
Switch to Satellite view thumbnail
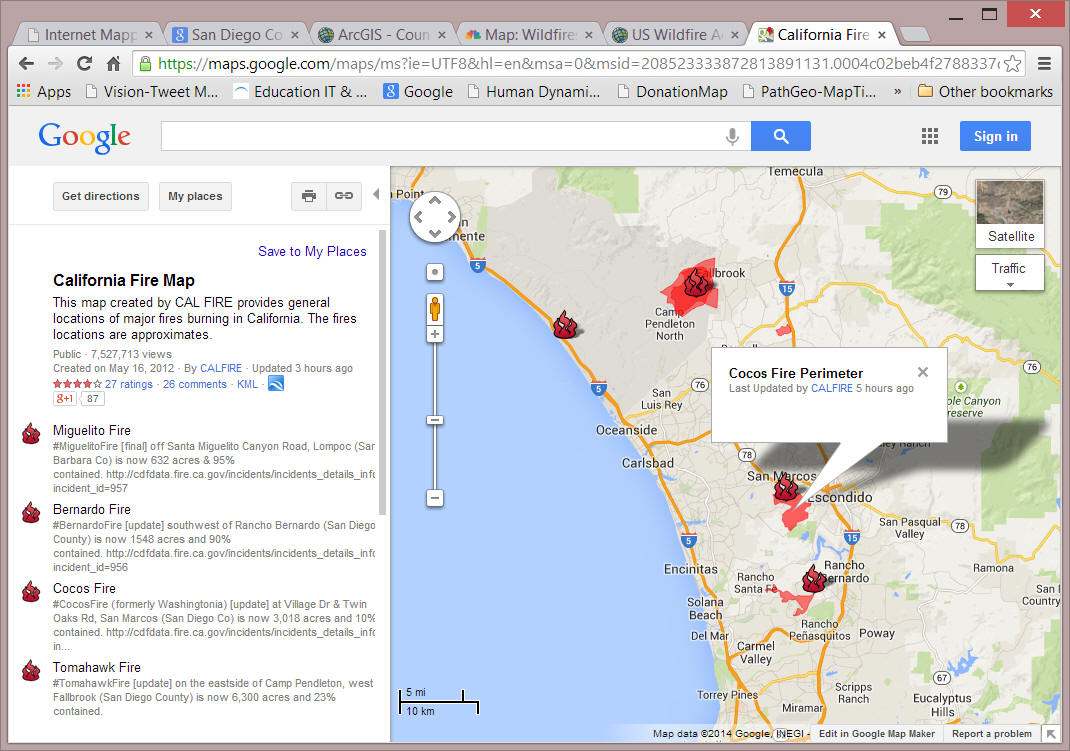click(1010, 213)
